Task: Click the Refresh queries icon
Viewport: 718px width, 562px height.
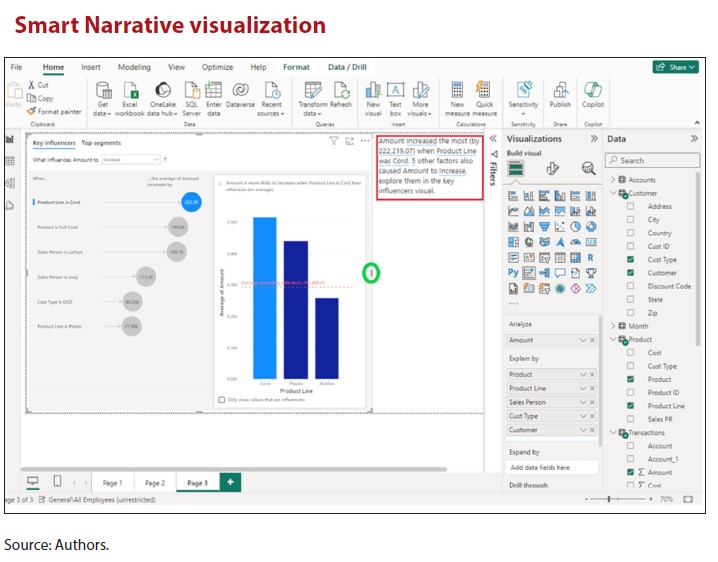Action: click(x=341, y=93)
